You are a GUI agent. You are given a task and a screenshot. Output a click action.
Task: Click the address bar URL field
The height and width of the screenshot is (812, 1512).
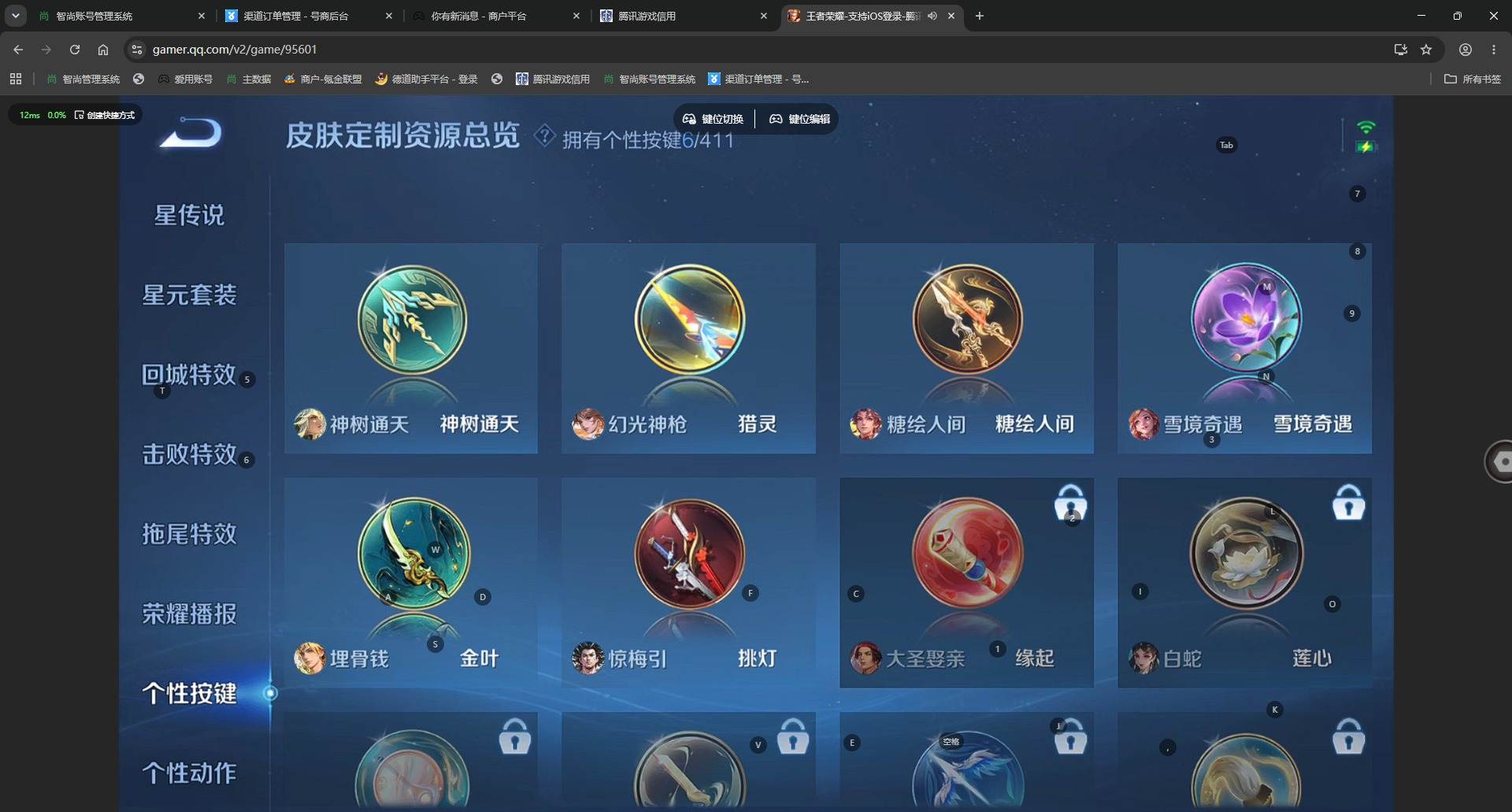point(756,50)
